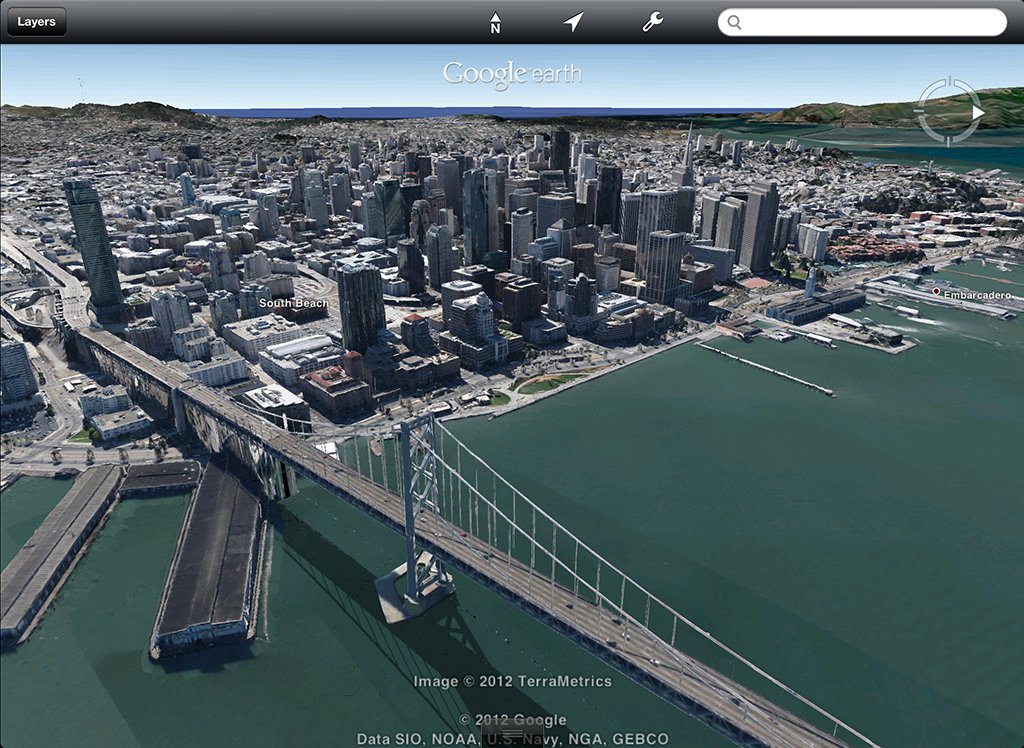Image resolution: width=1024 pixels, height=748 pixels.
Task: Select the South Beach place label
Action: point(294,303)
